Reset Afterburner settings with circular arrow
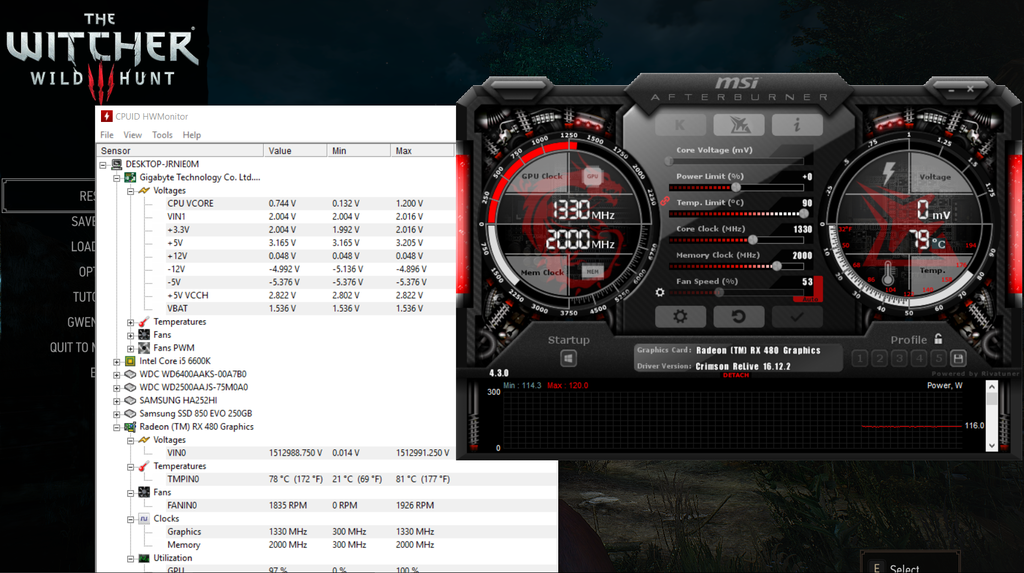The image size is (1024, 573). tap(739, 316)
